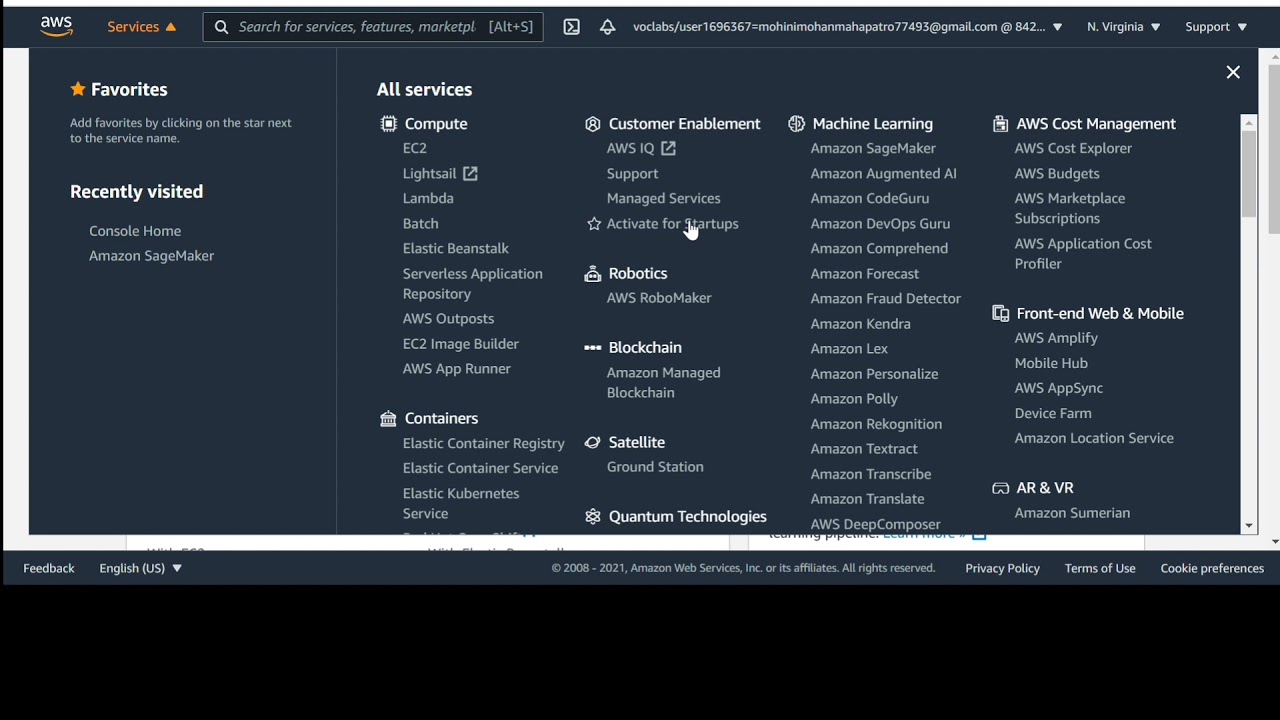
Task: Open Serverless Application Repository
Action: 472,284
